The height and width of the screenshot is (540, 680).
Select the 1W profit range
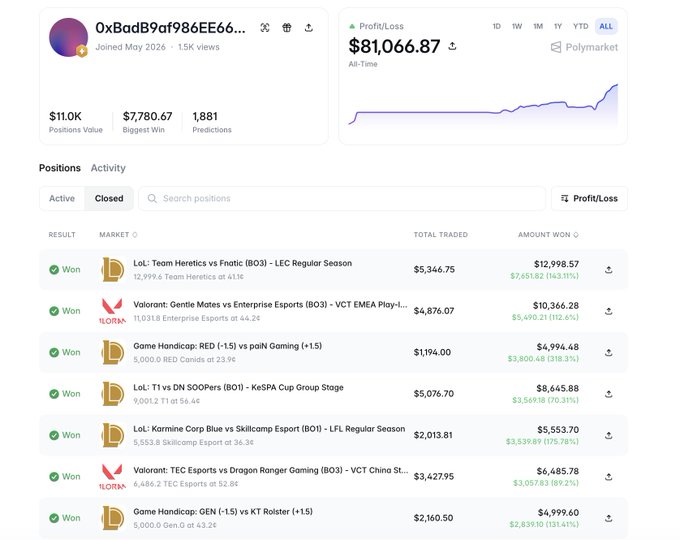tap(517, 26)
